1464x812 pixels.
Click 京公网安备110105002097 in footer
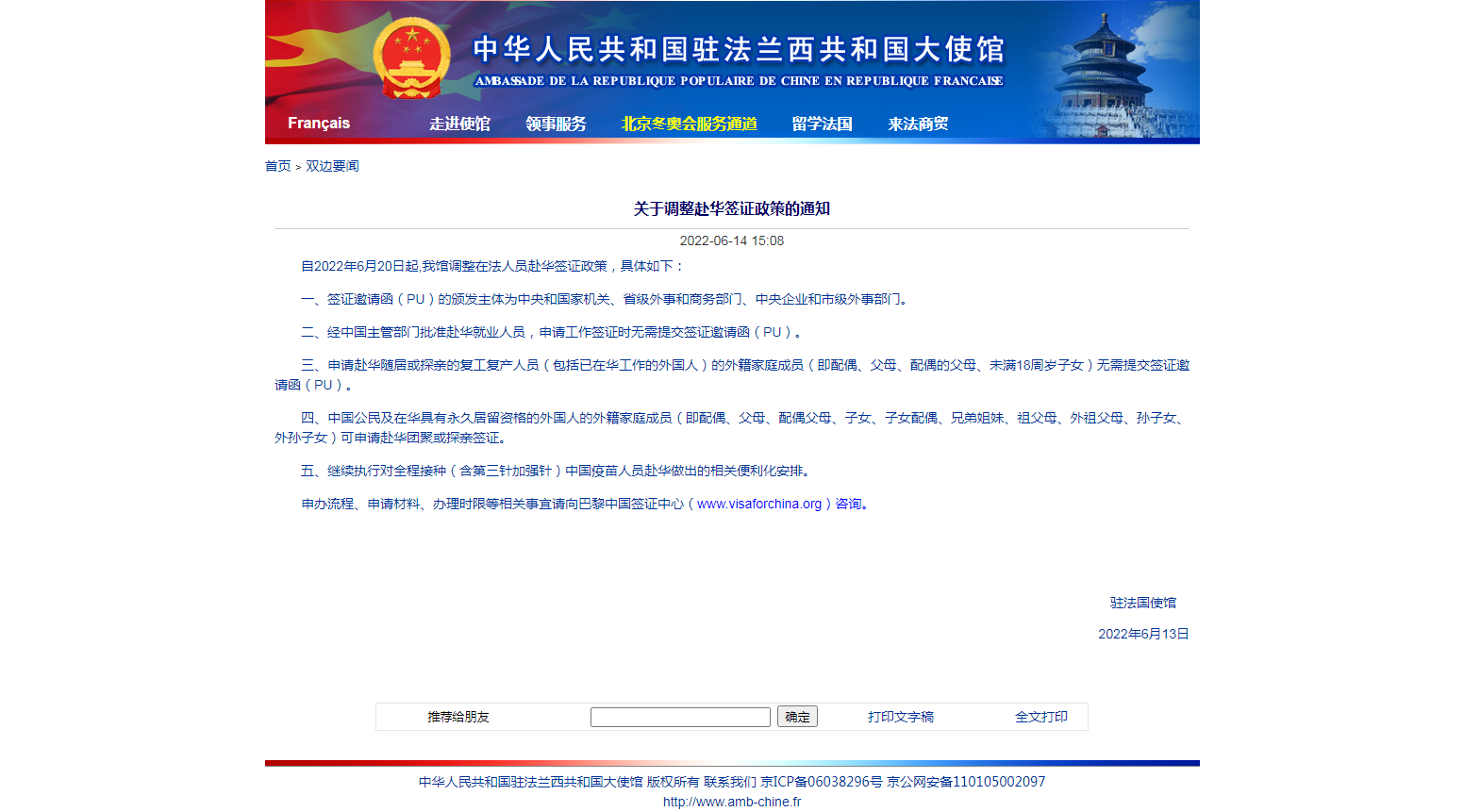(x=966, y=782)
